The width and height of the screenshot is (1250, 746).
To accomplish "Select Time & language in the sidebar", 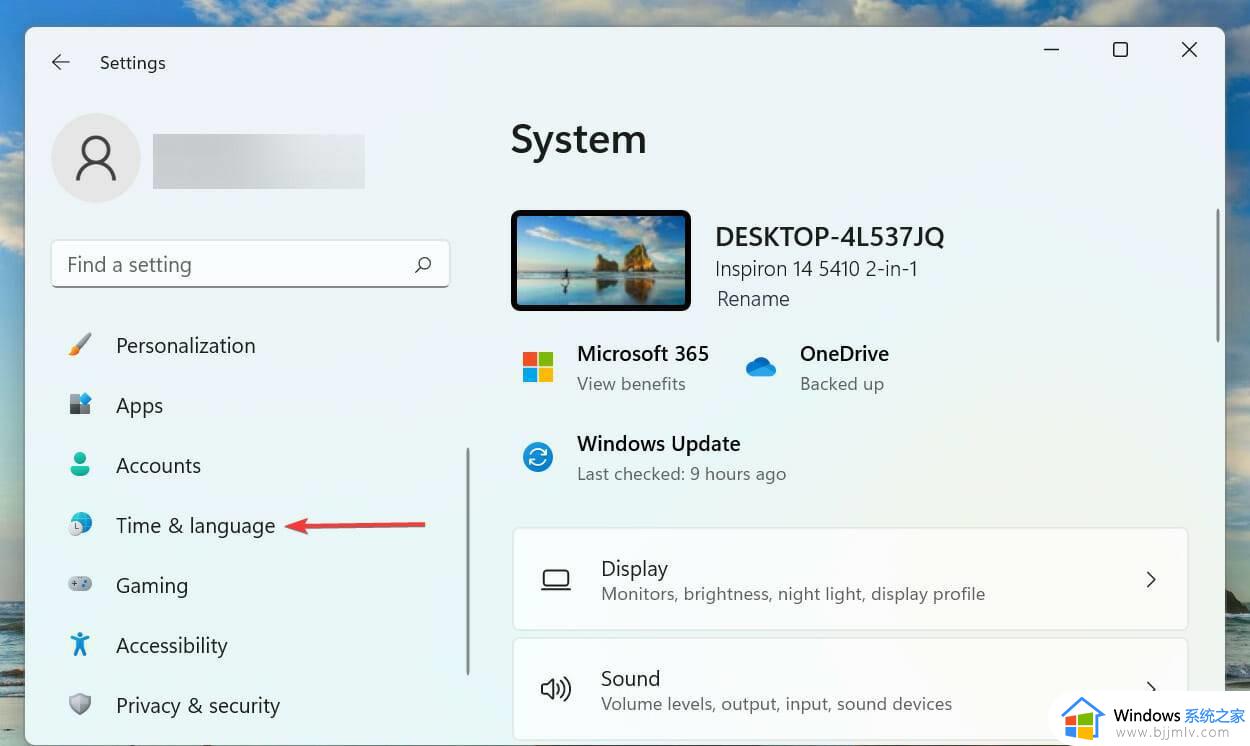I will pyautogui.click(x=195, y=525).
